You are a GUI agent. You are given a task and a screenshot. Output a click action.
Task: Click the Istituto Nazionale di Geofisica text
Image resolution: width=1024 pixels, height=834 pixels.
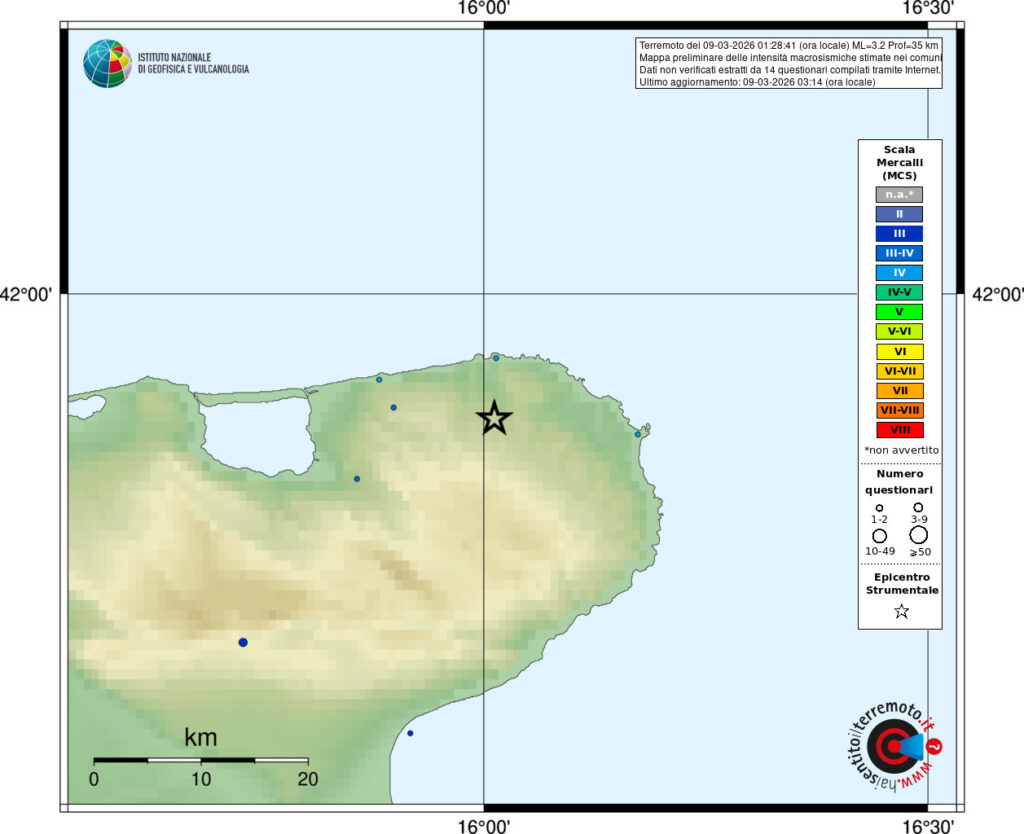tap(193, 63)
